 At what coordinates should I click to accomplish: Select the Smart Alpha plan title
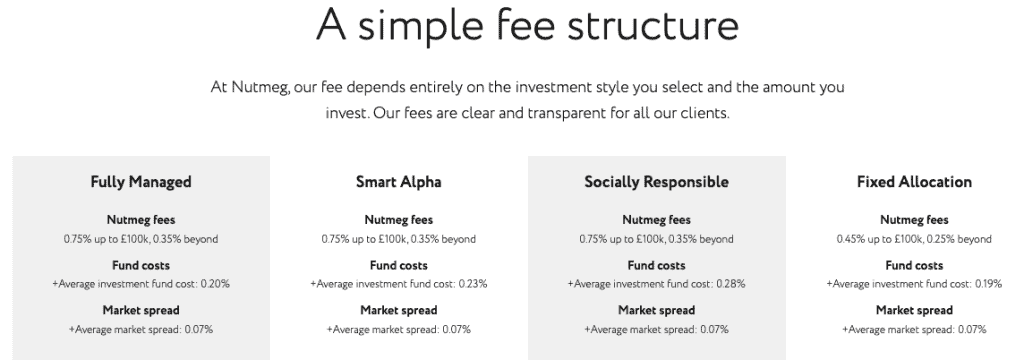(398, 182)
